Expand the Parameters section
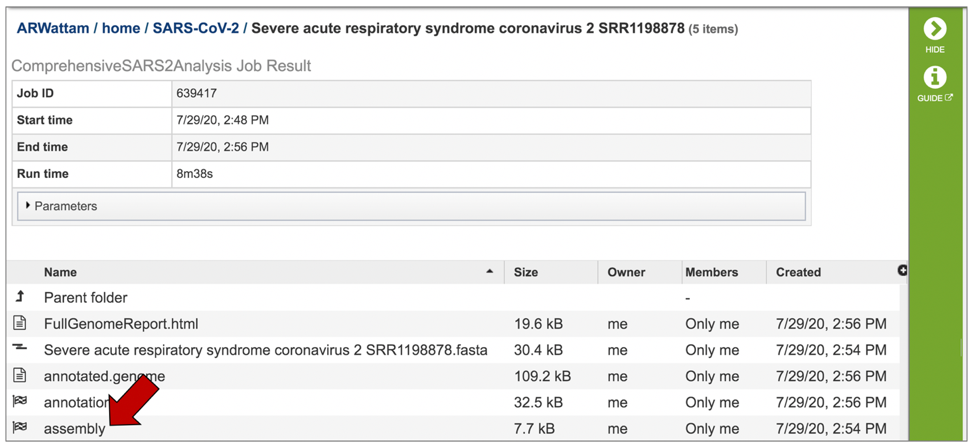The height and width of the screenshot is (447, 974). [28, 206]
